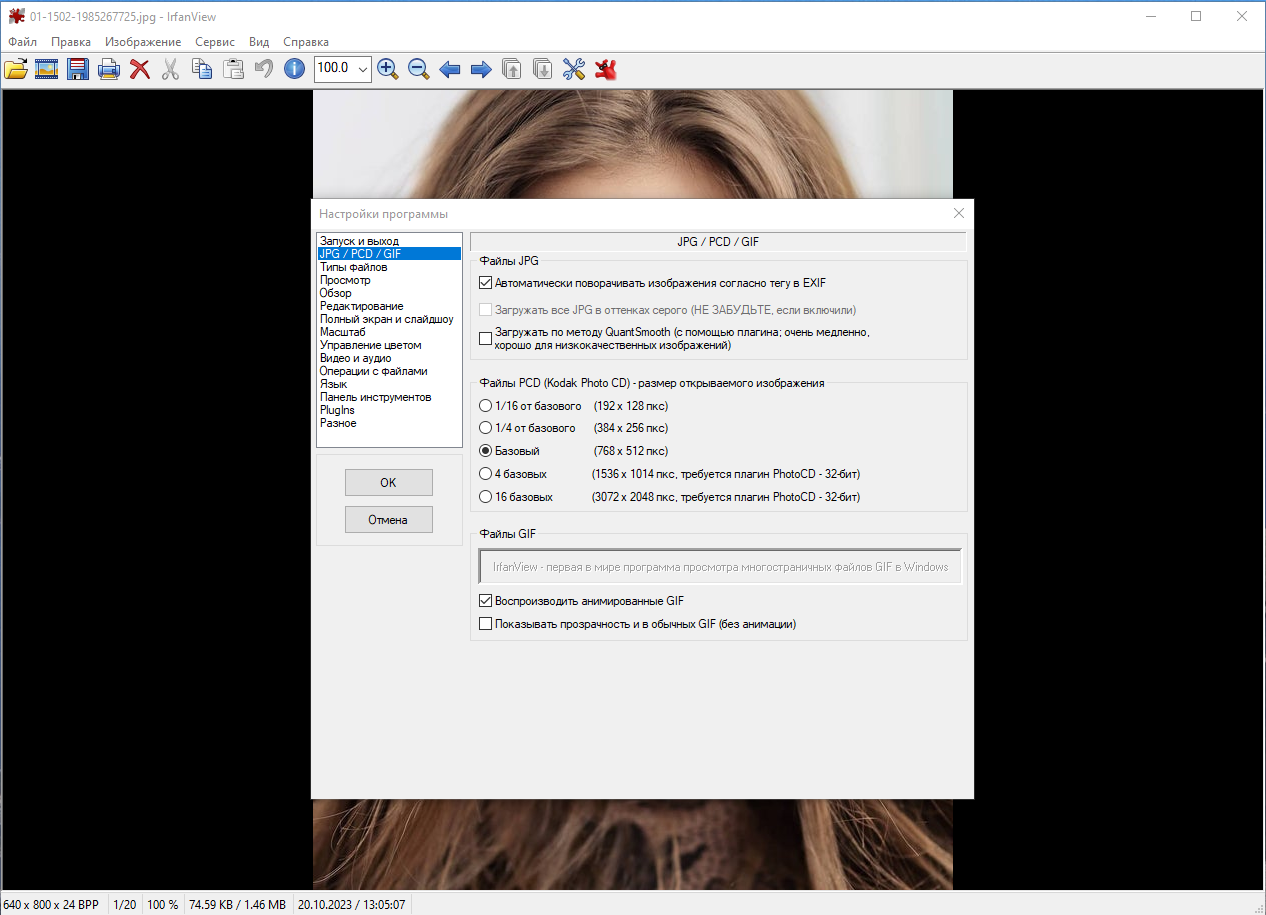Screen dimensions: 1266x915
Task: Click the Zoom in magnifier icon
Action: click(388, 69)
